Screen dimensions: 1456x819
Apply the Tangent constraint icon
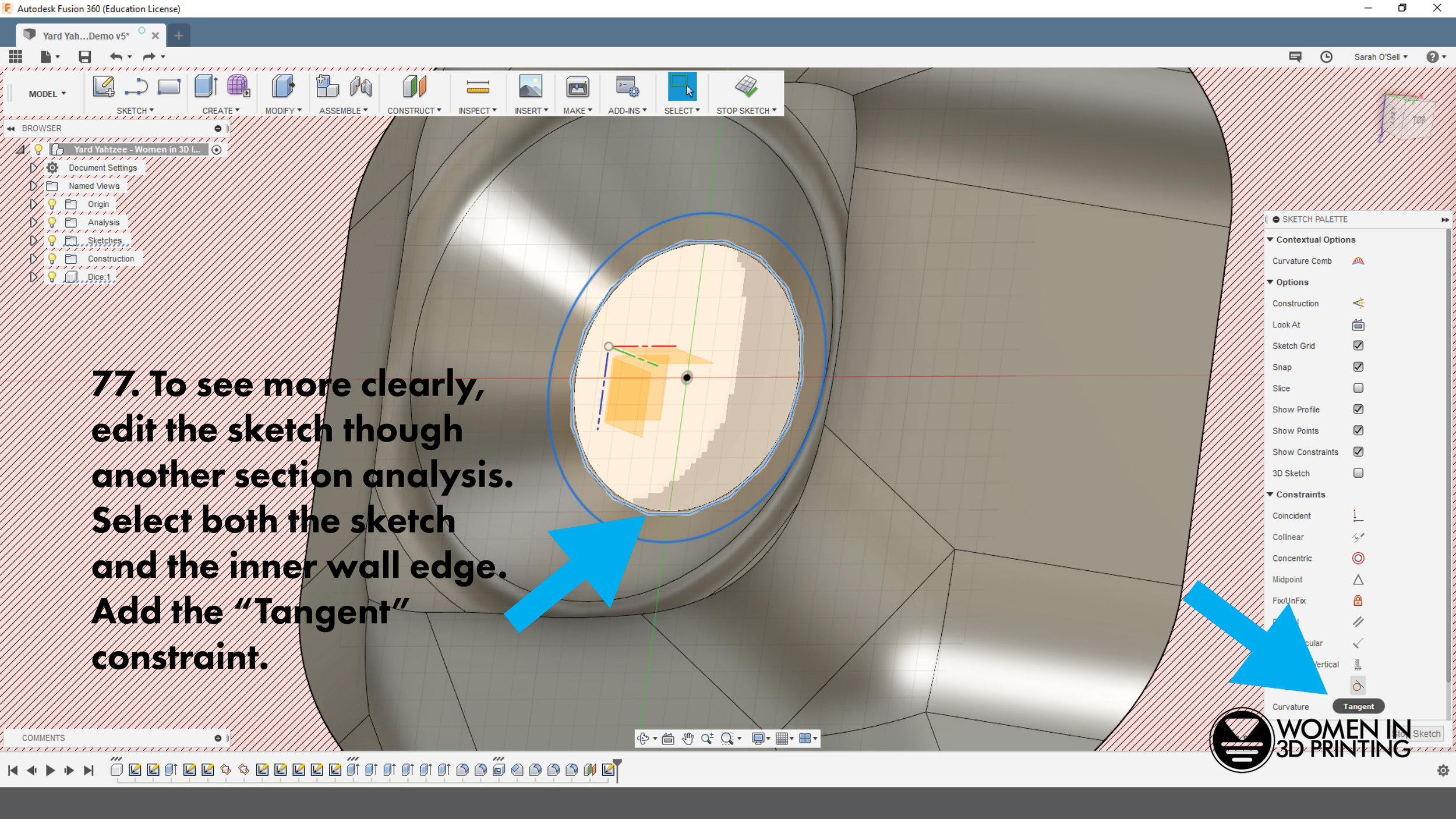[1358, 686]
